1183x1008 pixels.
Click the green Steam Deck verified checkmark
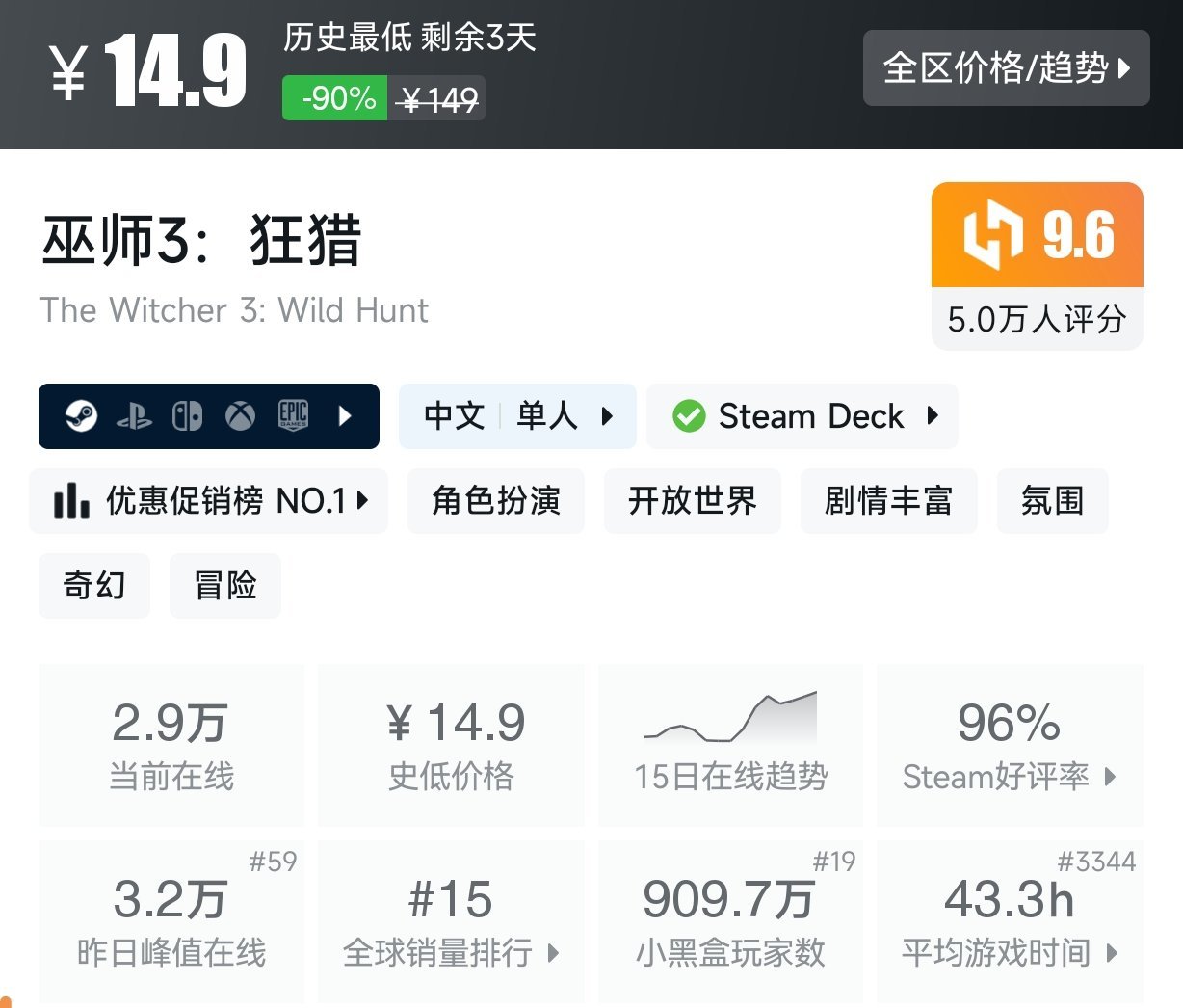coord(689,416)
